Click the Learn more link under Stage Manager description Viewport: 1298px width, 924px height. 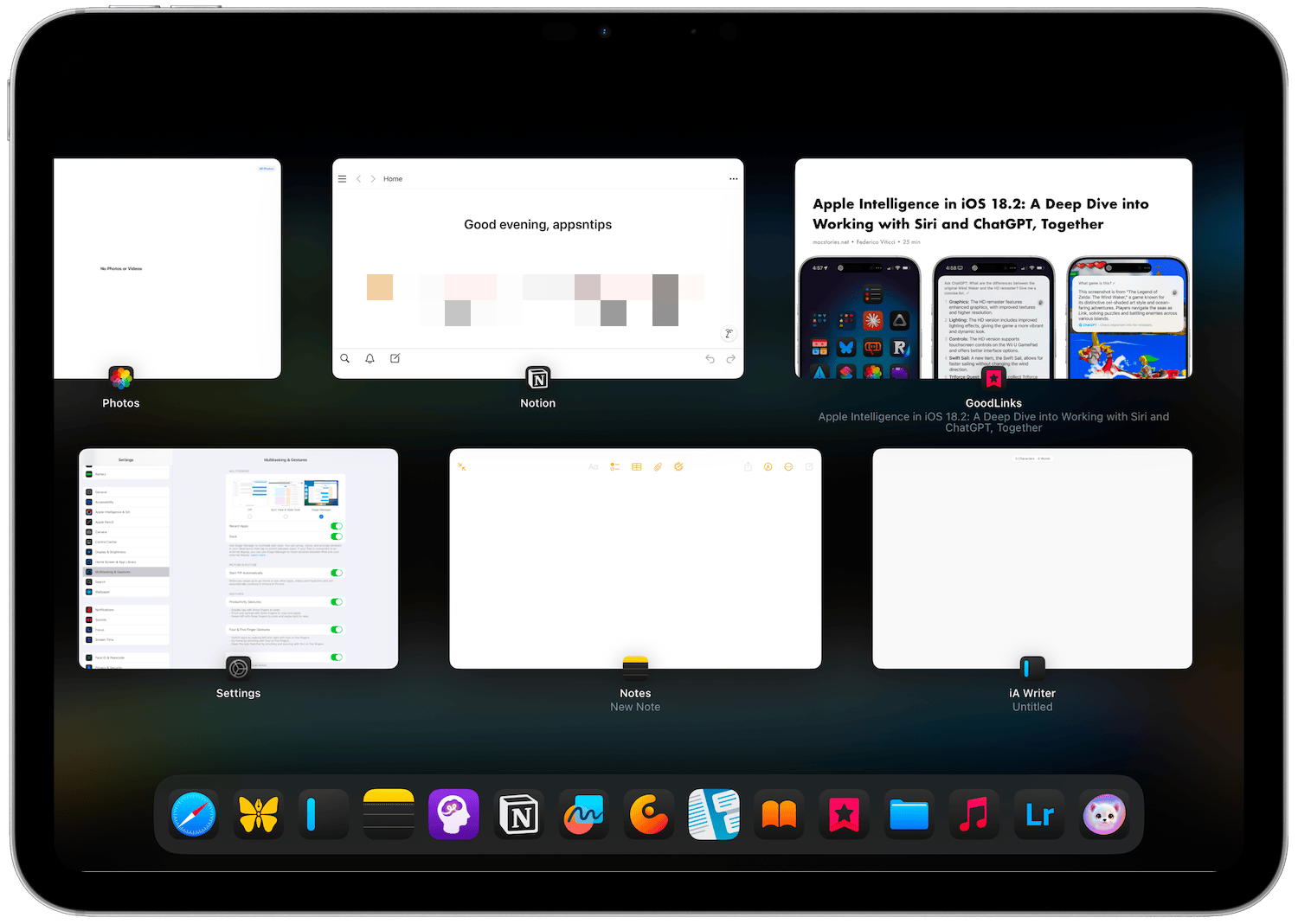point(259,555)
